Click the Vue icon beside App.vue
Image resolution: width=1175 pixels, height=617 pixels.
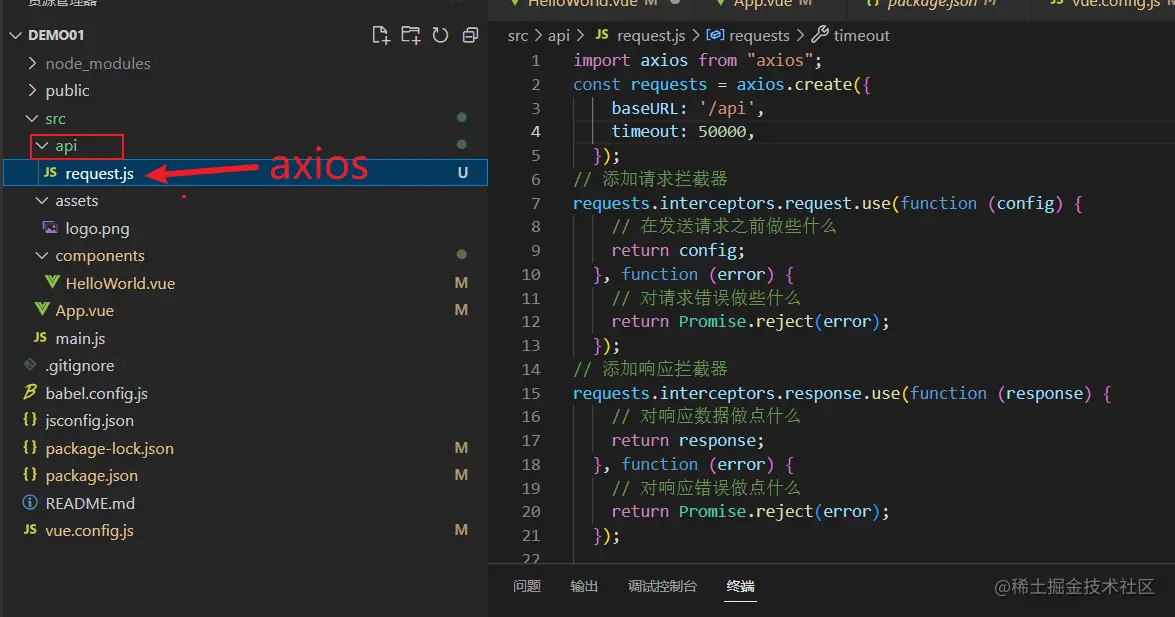(x=43, y=309)
